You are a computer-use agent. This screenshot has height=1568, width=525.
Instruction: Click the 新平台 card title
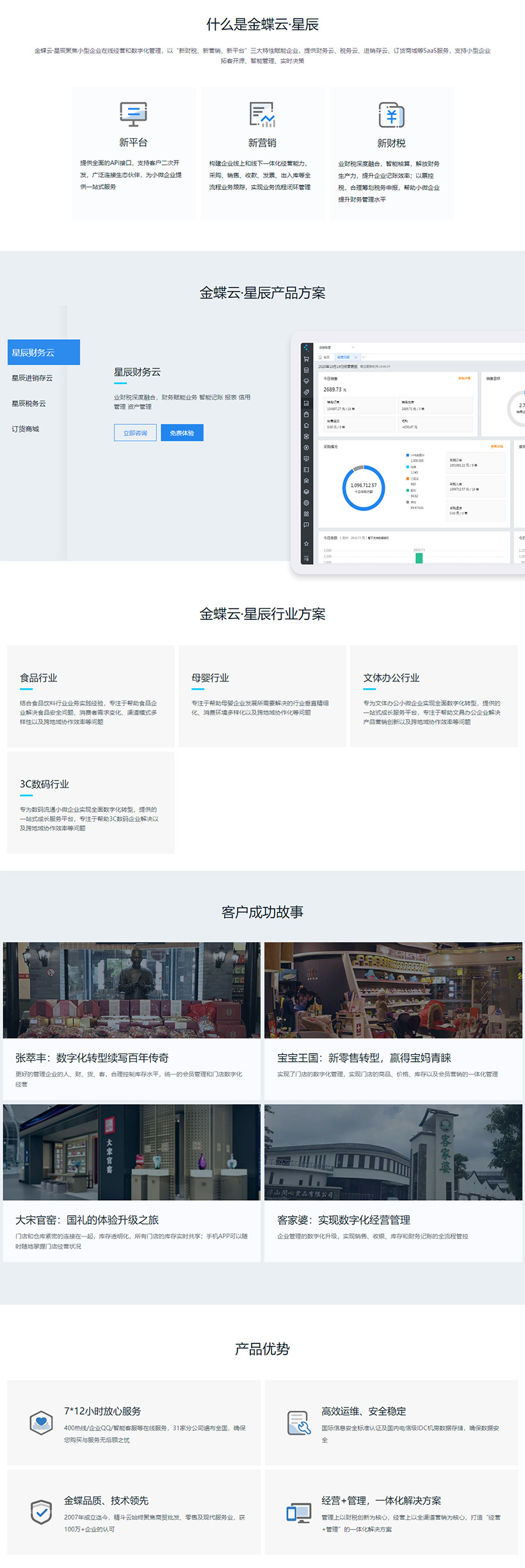(133, 143)
